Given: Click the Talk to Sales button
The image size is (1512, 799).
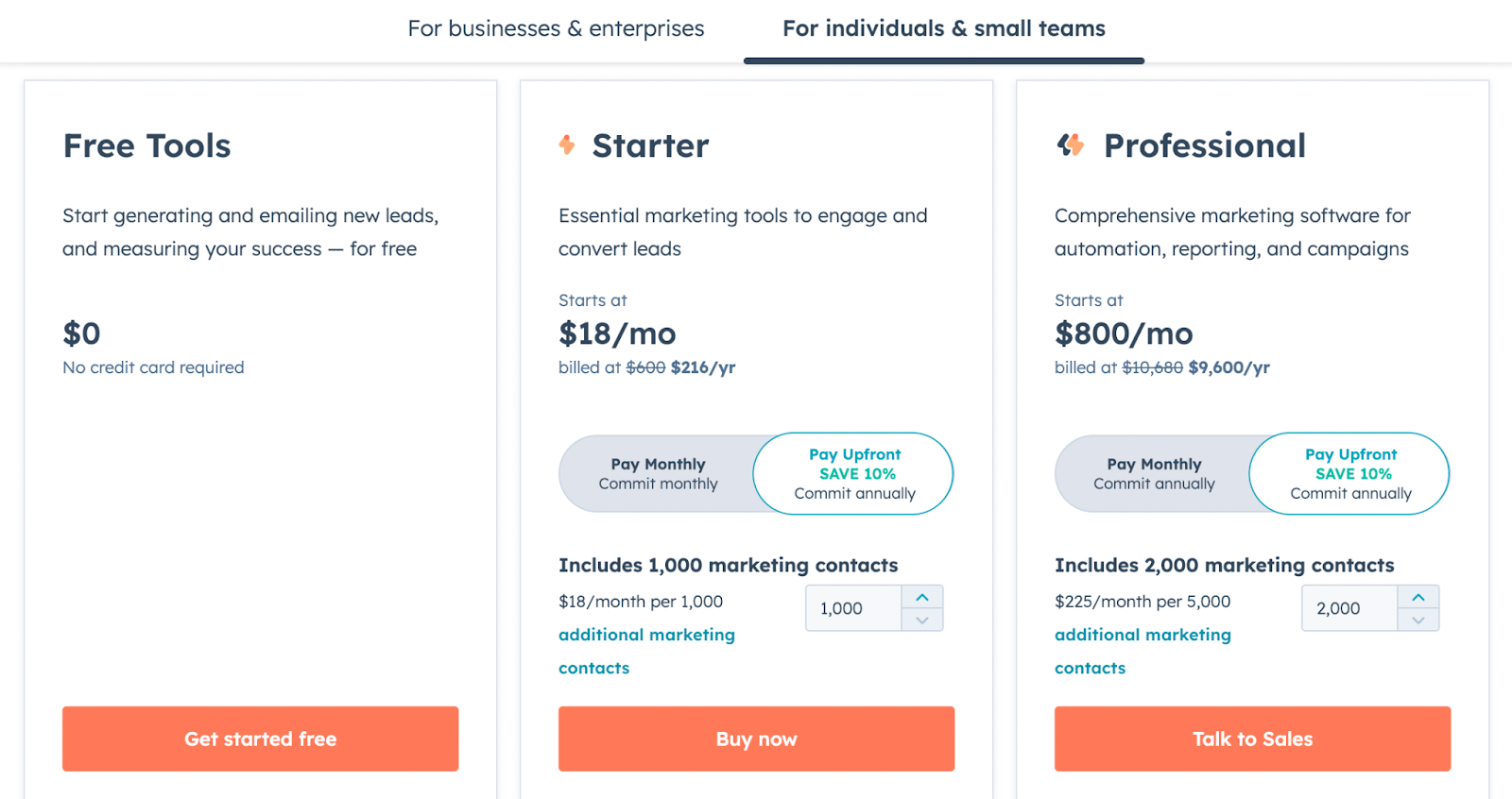Looking at the screenshot, I should pyautogui.click(x=1253, y=739).
